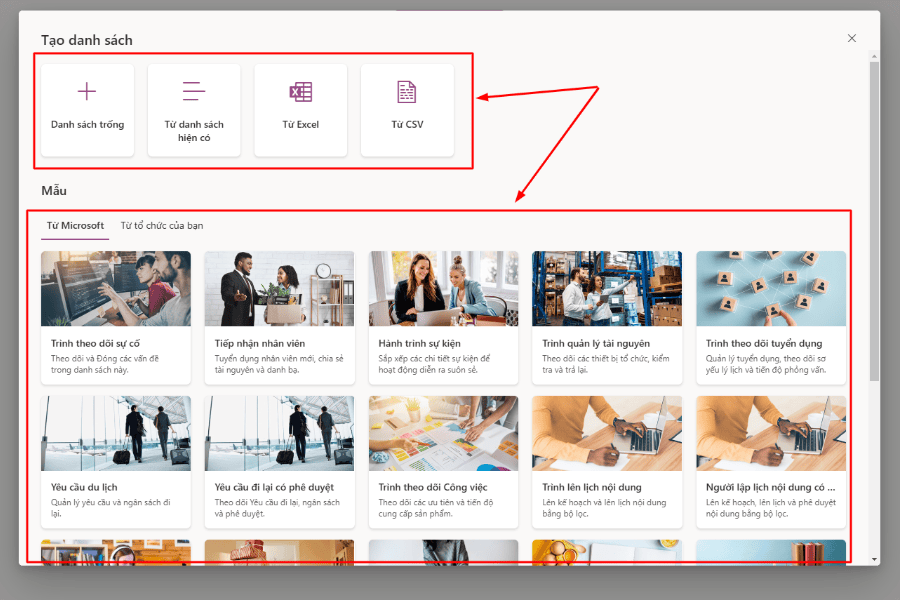Click the list icon for Từ danh sách hiện có

tap(193, 91)
